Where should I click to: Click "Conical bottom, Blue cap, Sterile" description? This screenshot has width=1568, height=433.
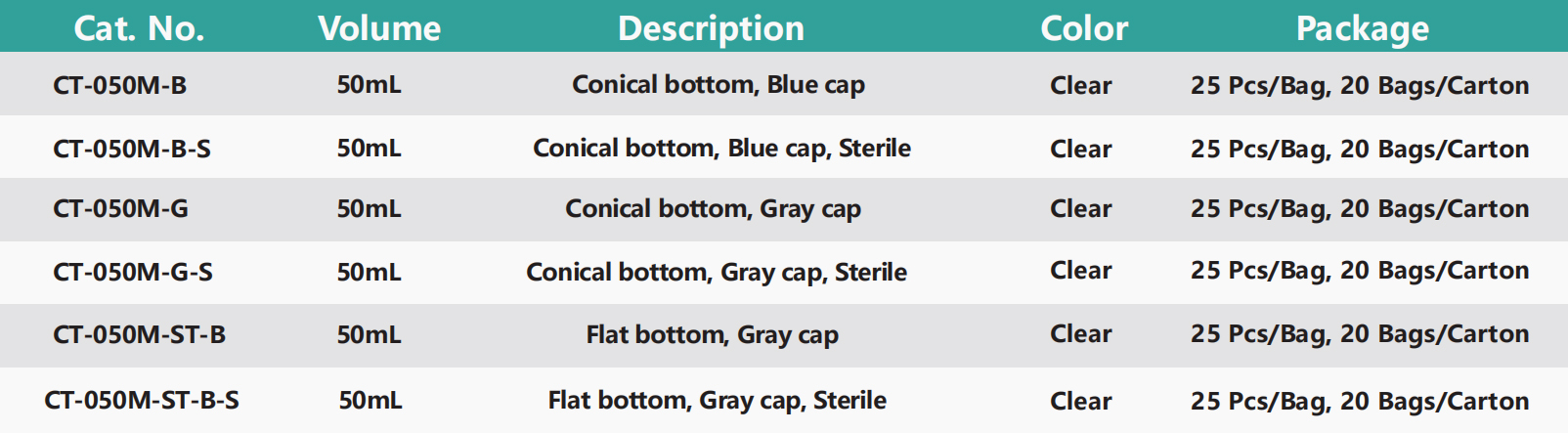coord(721,149)
